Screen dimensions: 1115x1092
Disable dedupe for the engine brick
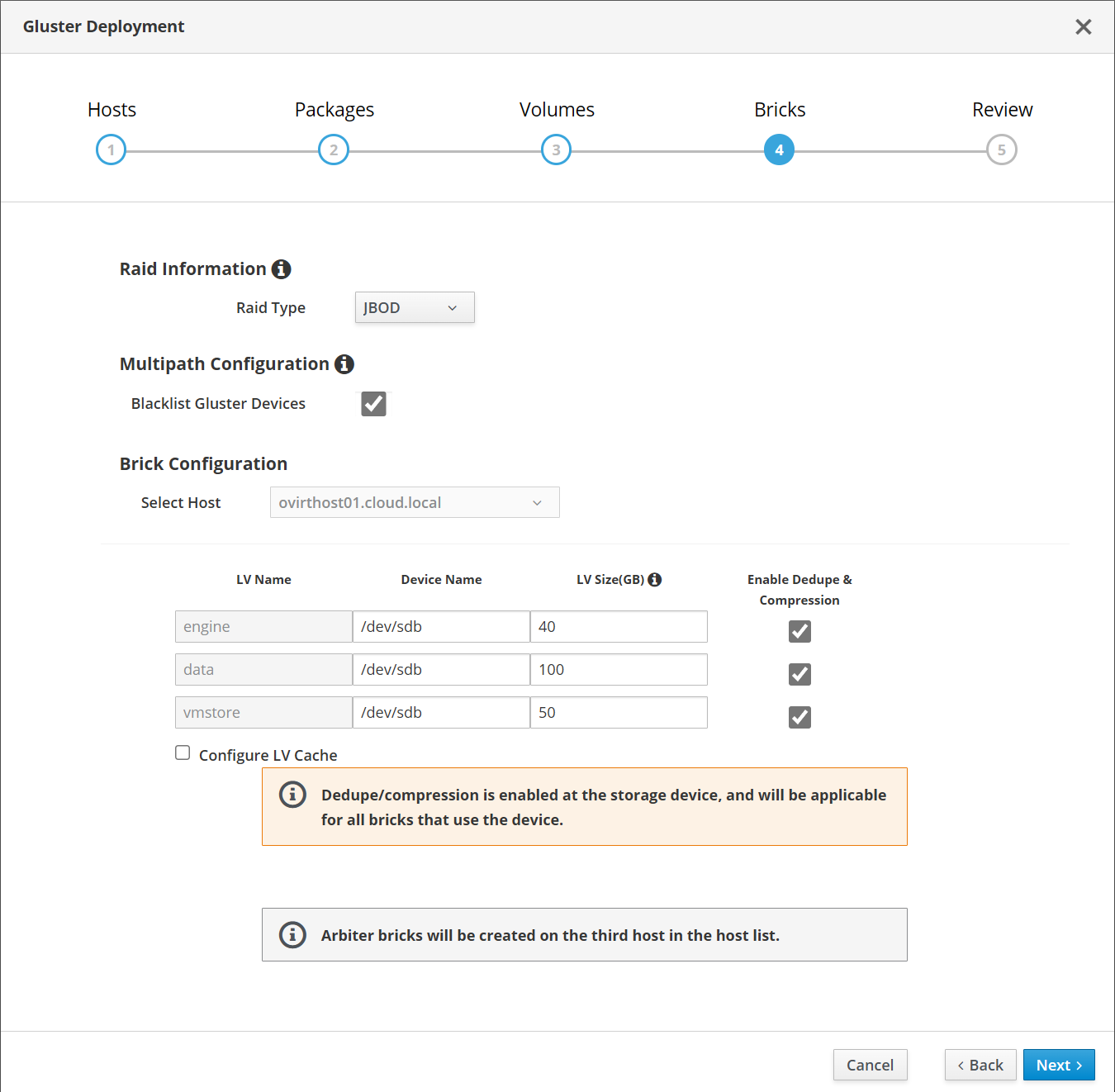799,632
